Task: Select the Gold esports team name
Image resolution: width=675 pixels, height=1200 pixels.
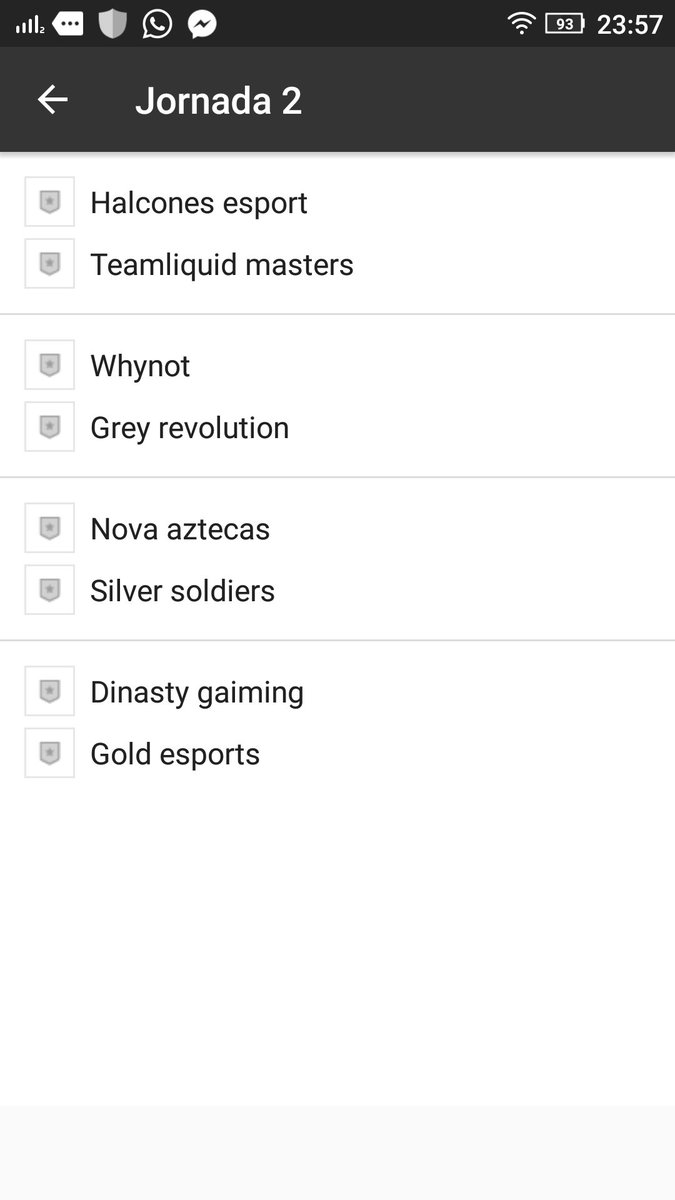Action: point(175,754)
